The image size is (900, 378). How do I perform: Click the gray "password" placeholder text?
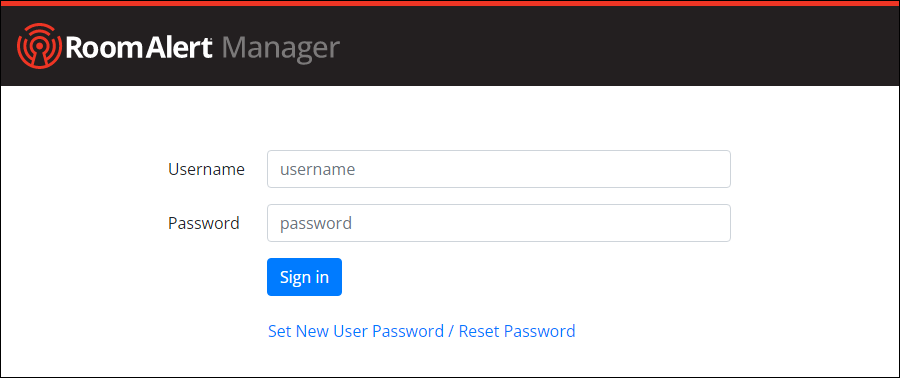(x=316, y=224)
